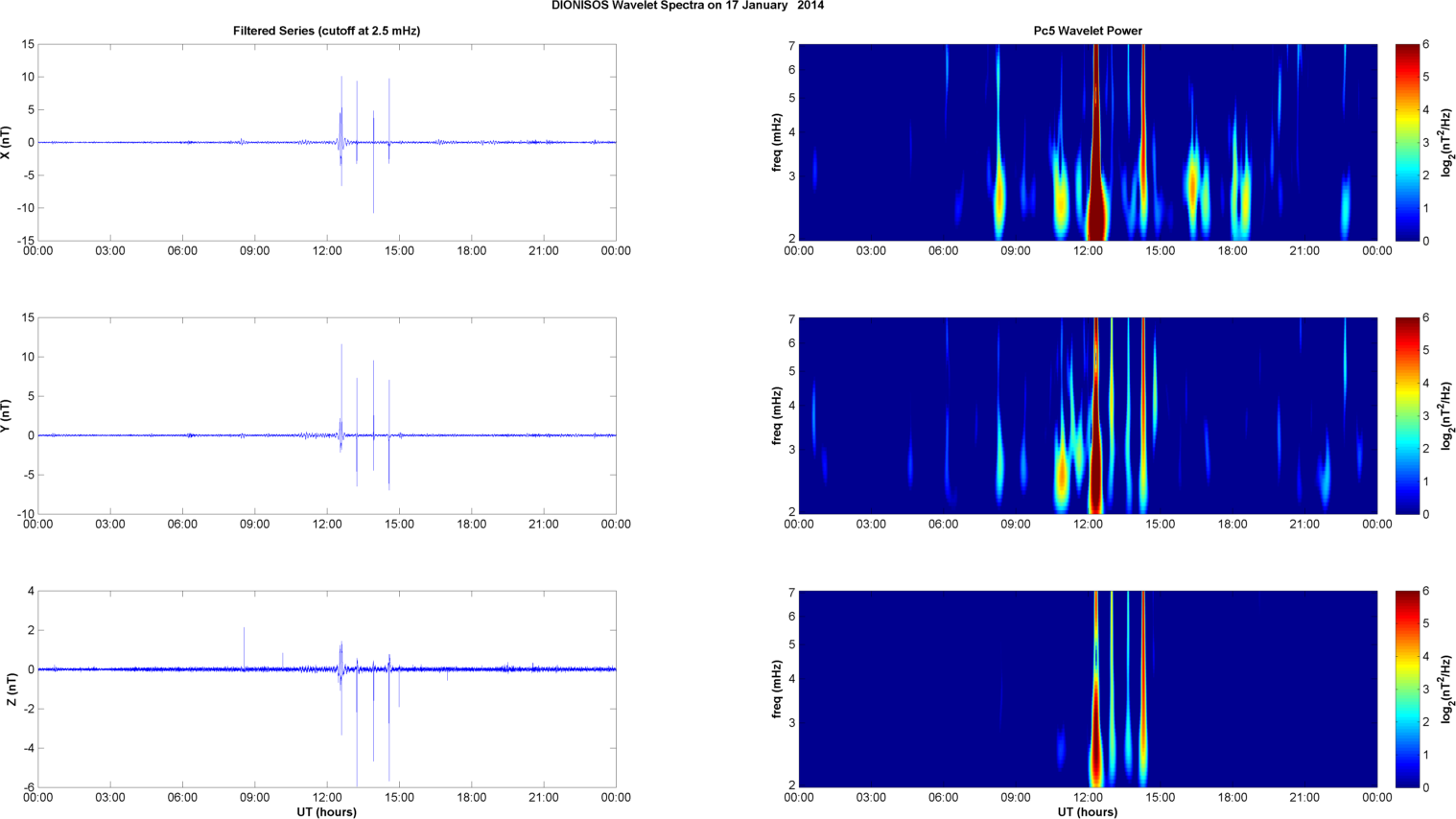Click 'UT (hours)' label under the Z series
Screen dimensions: 1456x819
point(326,811)
